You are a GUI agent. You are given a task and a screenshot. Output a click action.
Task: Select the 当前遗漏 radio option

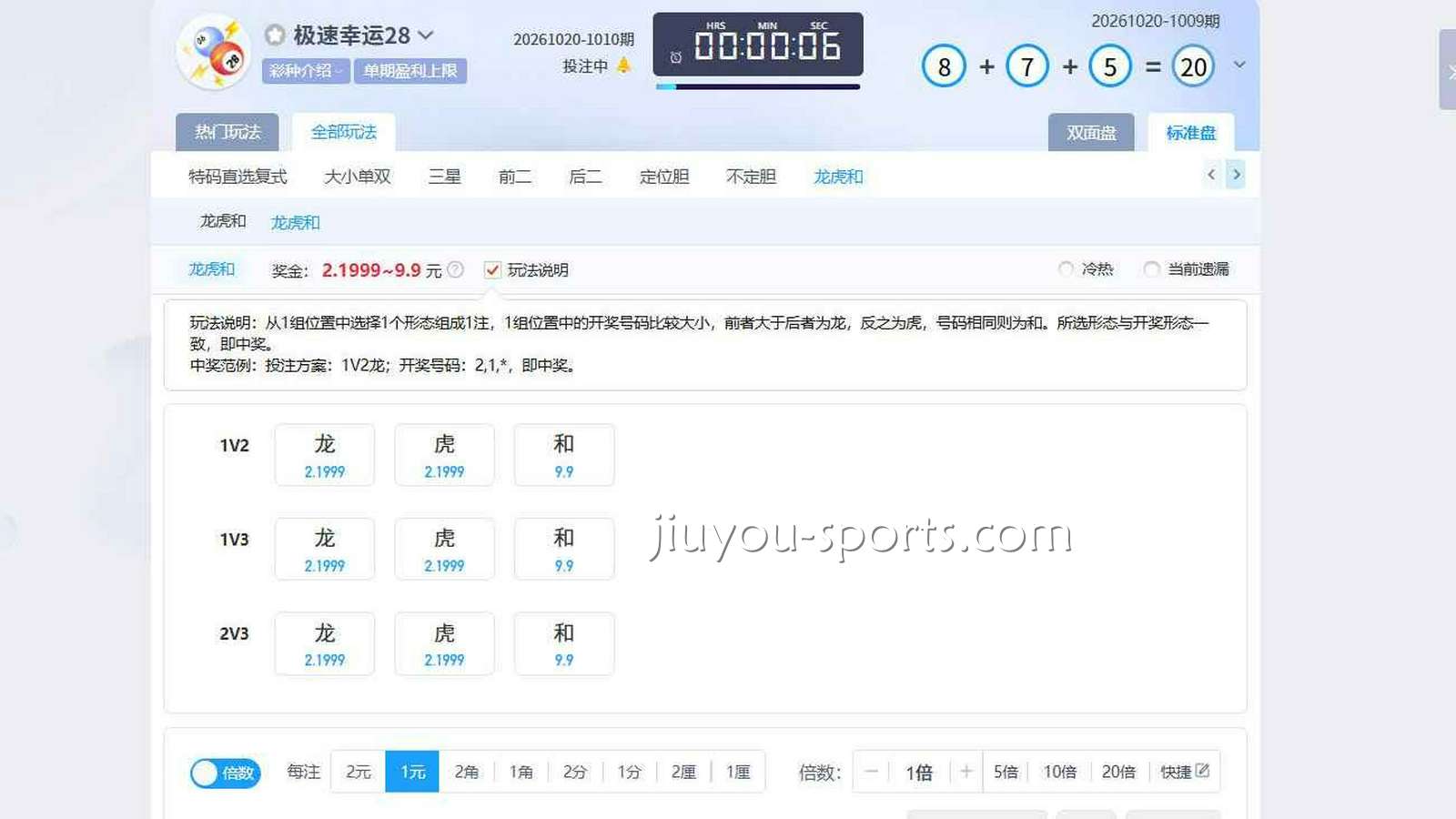pyautogui.click(x=1151, y=268)
